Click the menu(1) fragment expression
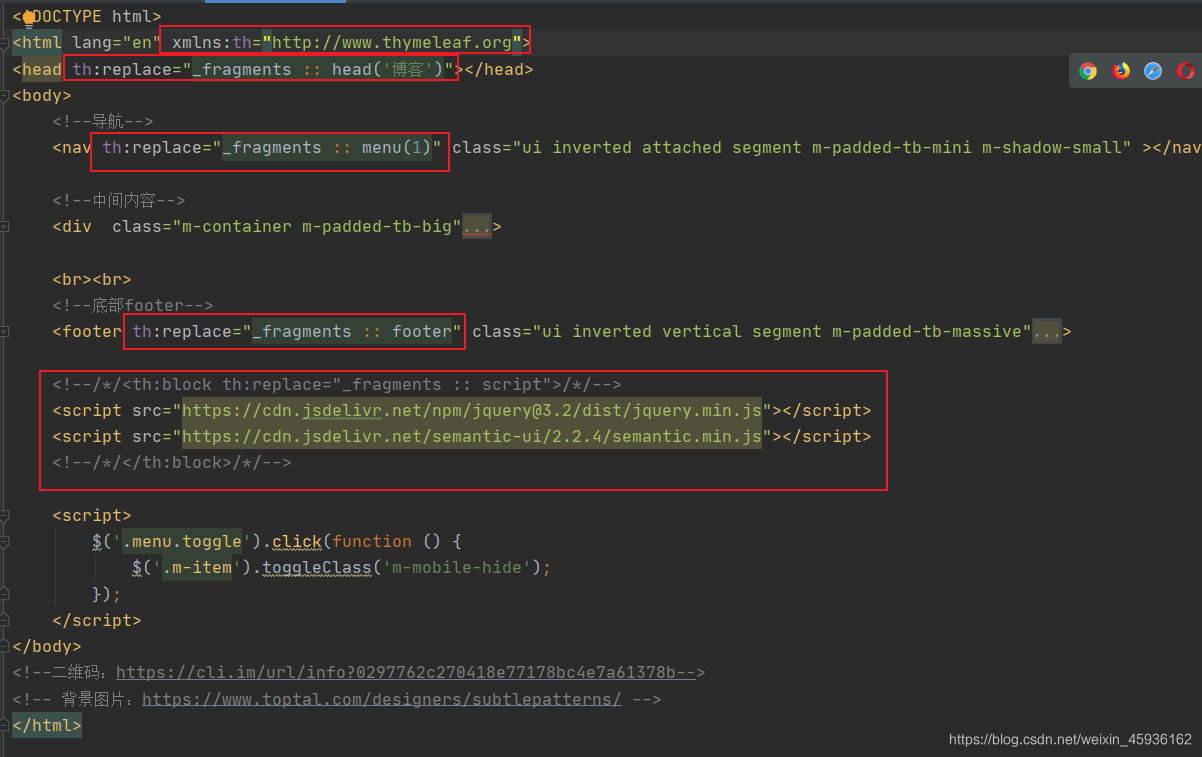 (397, 148)
